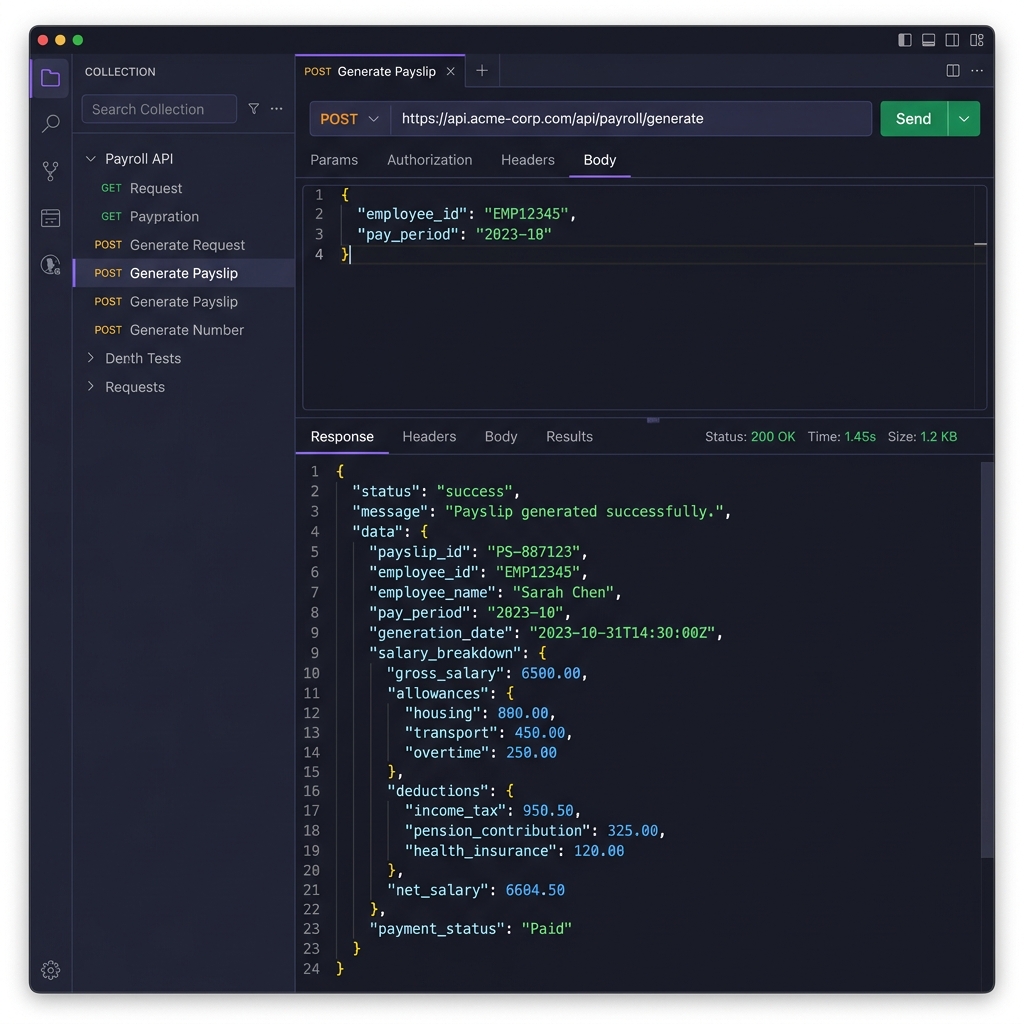This screenshot has width=1024, height=1024.
Task: Click the collection filter funnel icon
Action: tap(253, 108)
